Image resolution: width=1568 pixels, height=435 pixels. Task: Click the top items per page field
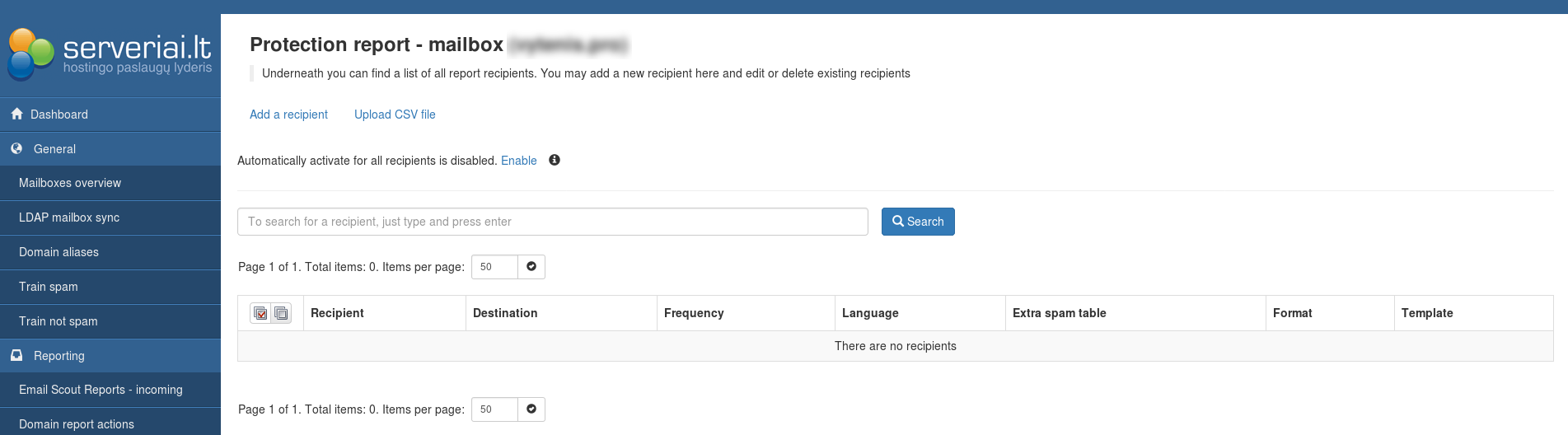(494, 267)
